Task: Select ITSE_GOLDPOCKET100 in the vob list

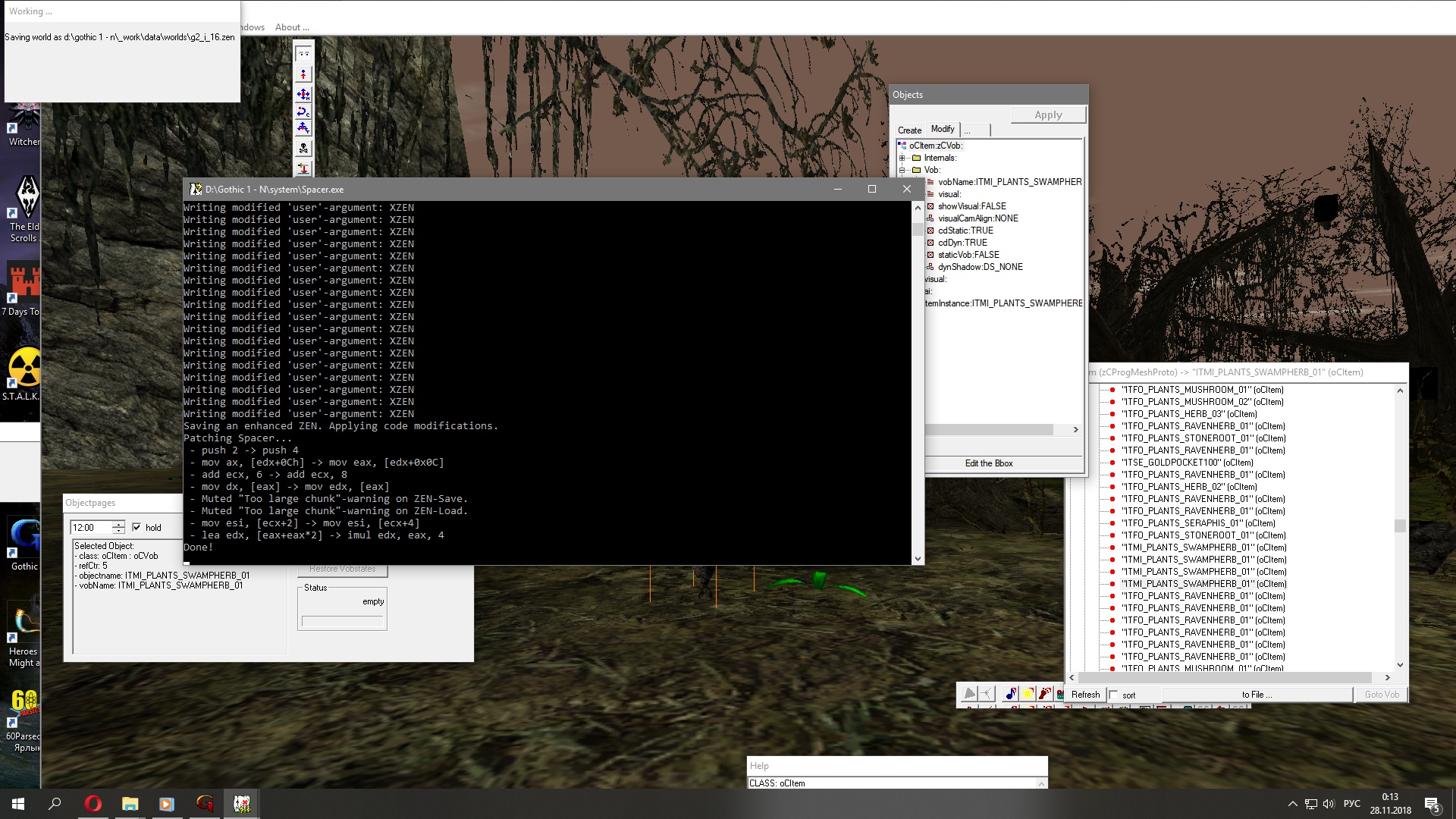Action: pos(1187,463)
